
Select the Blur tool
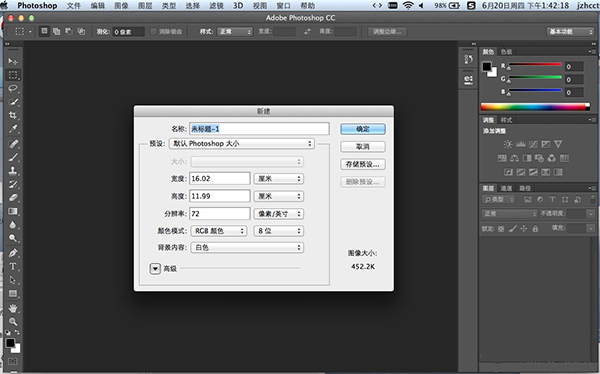[13, 225]
